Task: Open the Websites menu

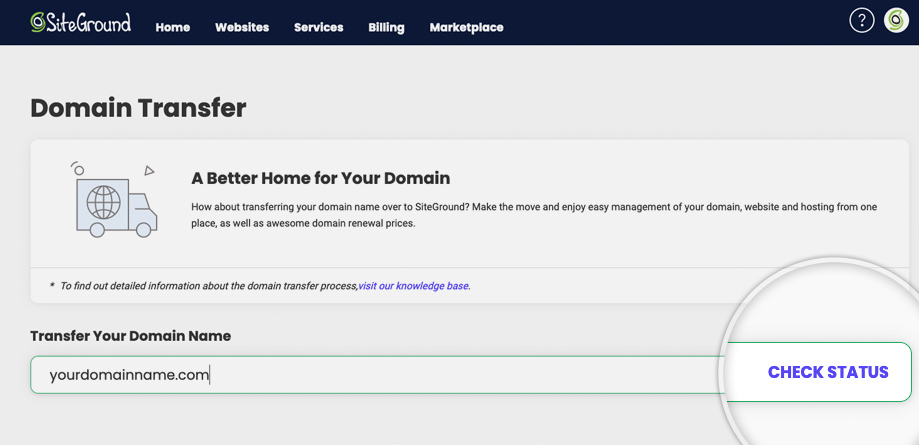Action: [x=242, y=28]
